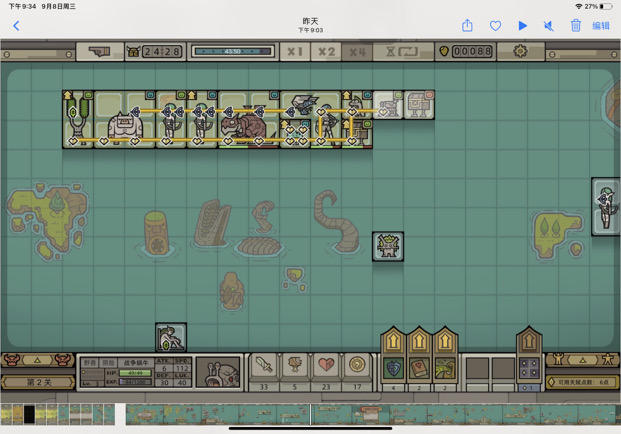The width and height of the screenshot is (621, 434).
Task: Expand the blue shield card upgrade arrow
Action: 393,341
